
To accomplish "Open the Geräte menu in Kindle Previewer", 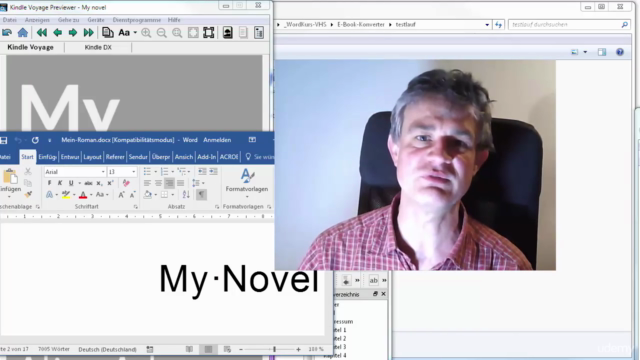I will point(96,20).
